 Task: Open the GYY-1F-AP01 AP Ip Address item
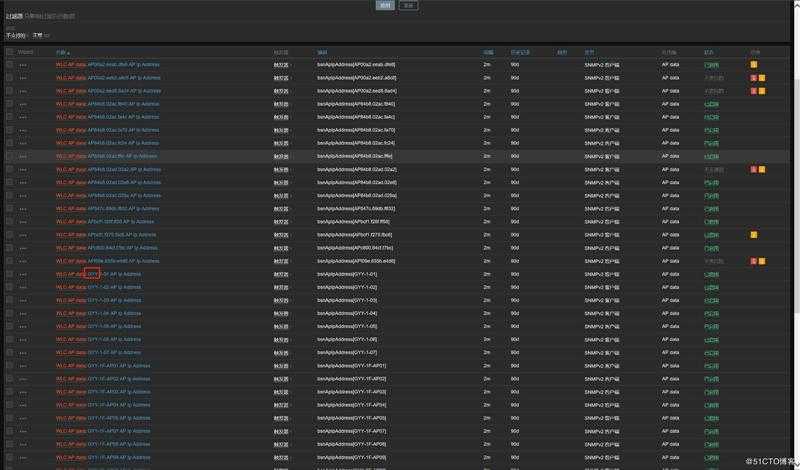pyautogui.click(x=119, y=366)
